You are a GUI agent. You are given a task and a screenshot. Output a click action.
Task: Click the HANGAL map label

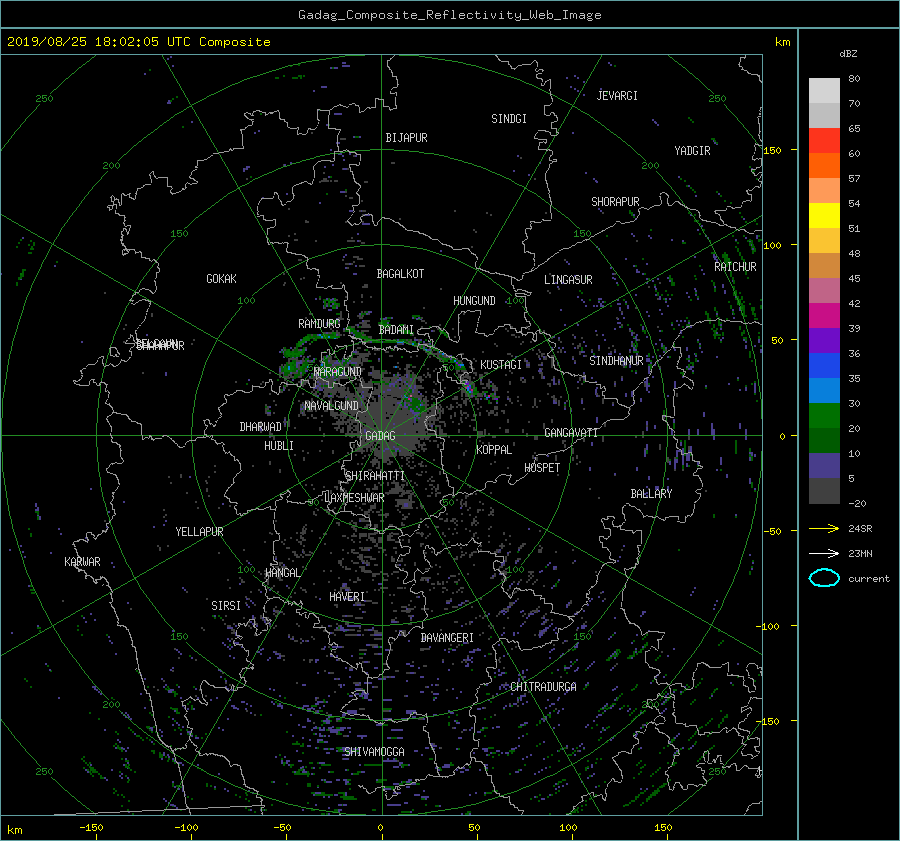282,573
